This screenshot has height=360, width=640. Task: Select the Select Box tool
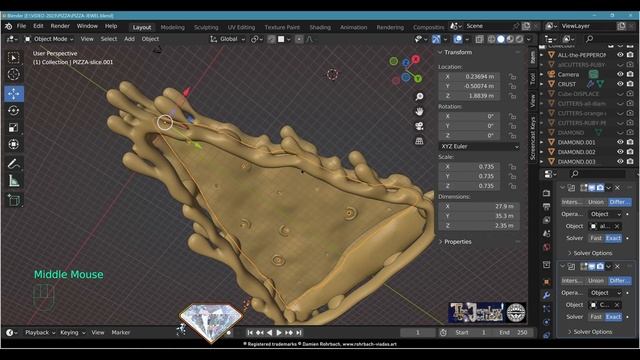pyautogui.click(x=13, y=58)
